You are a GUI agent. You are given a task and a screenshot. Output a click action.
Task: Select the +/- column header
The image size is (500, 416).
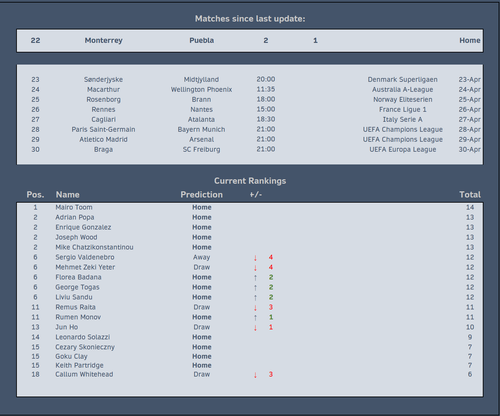pos(256,195)
